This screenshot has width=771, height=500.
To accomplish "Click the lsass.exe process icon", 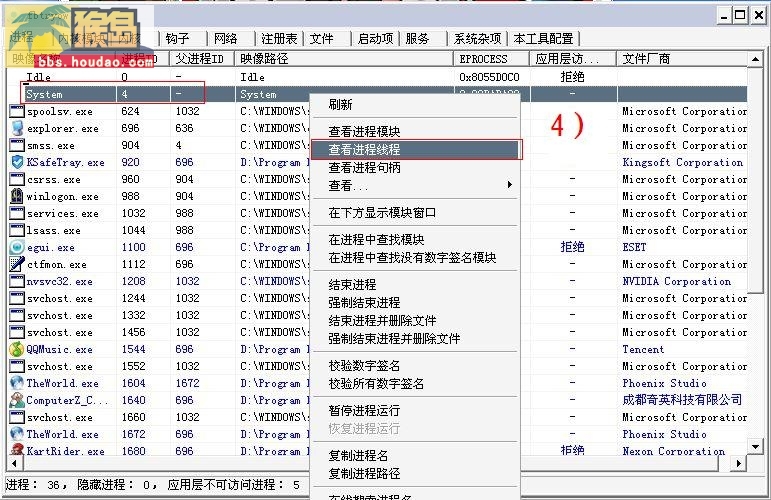I will [x=17, y=230].
